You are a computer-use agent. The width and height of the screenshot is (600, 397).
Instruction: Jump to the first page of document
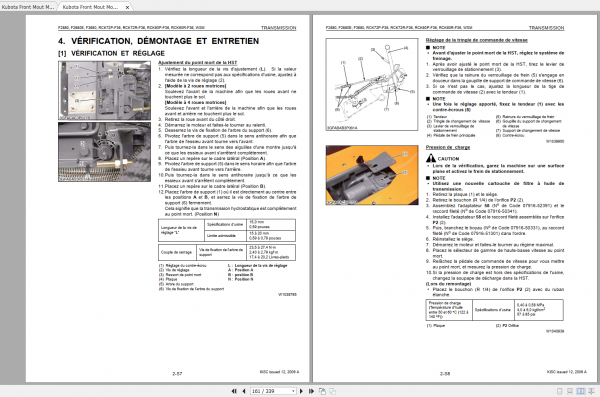click(234, 391)
